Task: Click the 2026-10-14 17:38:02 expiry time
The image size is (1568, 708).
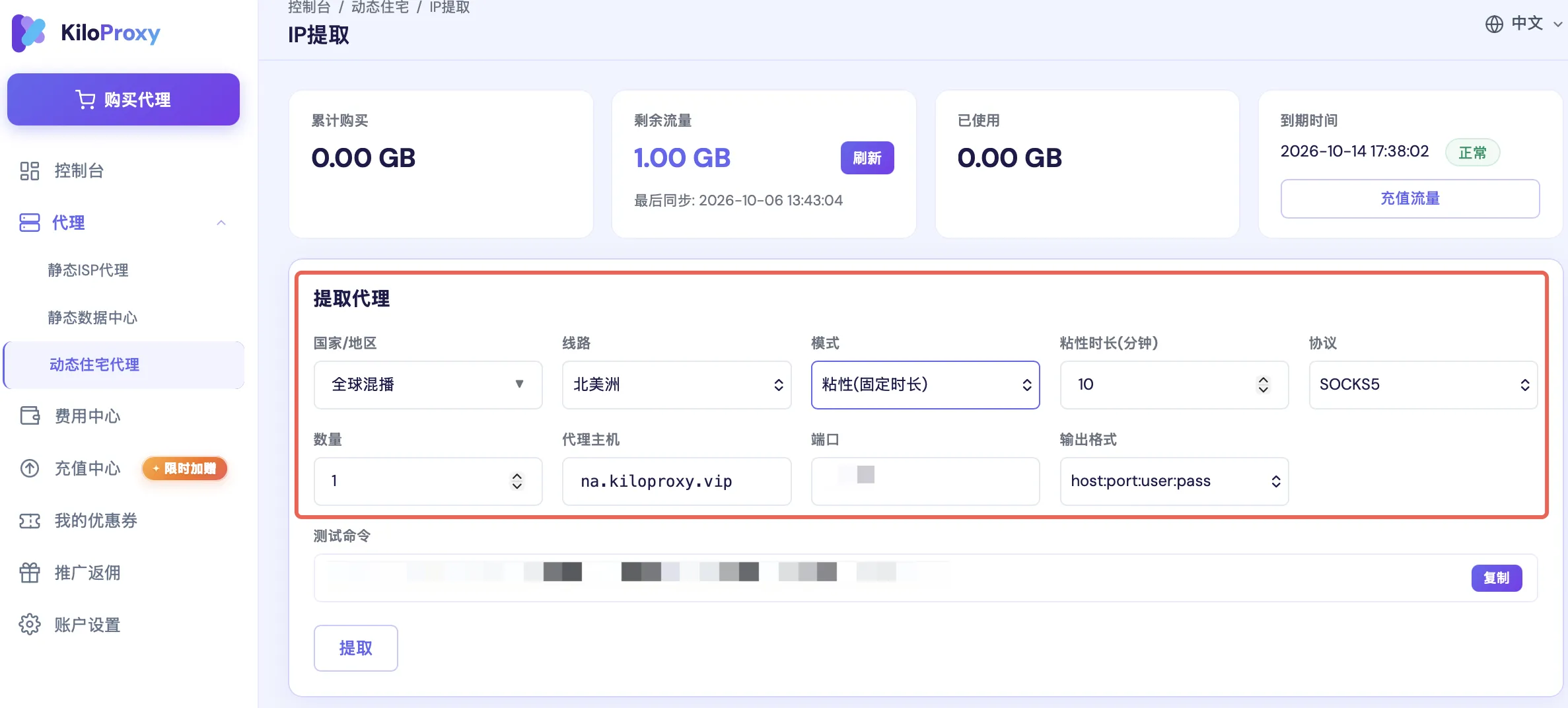Action: 1355,151
